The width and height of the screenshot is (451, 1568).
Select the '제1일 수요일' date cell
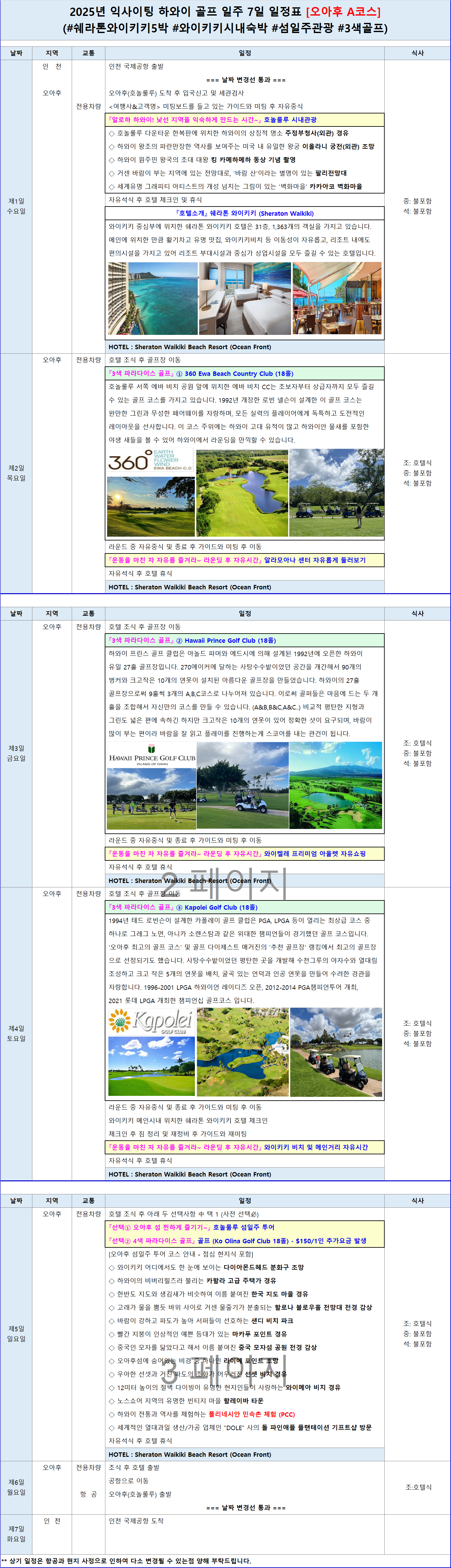pyautogui.click(x=17, y=206)
